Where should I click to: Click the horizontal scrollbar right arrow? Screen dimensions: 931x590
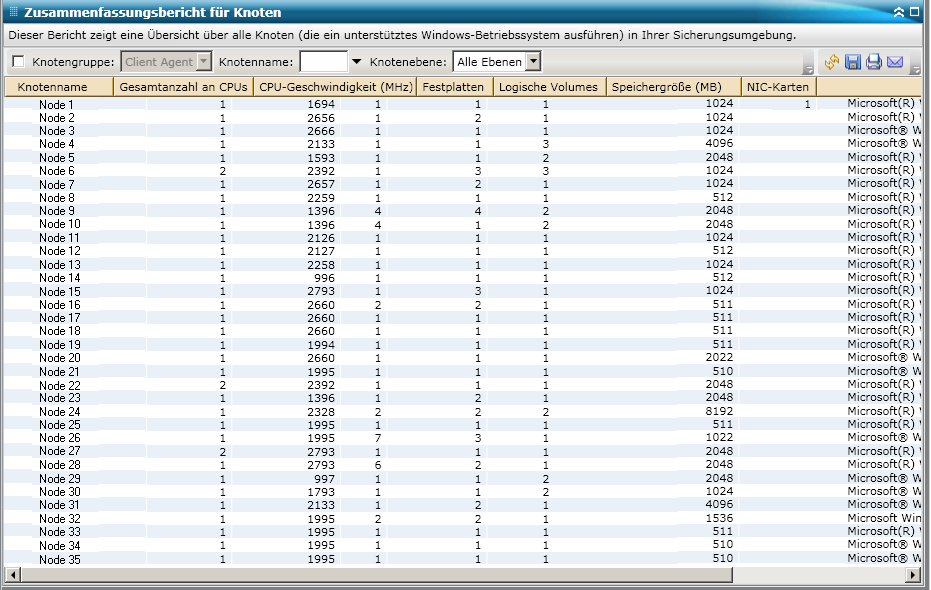pos(912,575)
